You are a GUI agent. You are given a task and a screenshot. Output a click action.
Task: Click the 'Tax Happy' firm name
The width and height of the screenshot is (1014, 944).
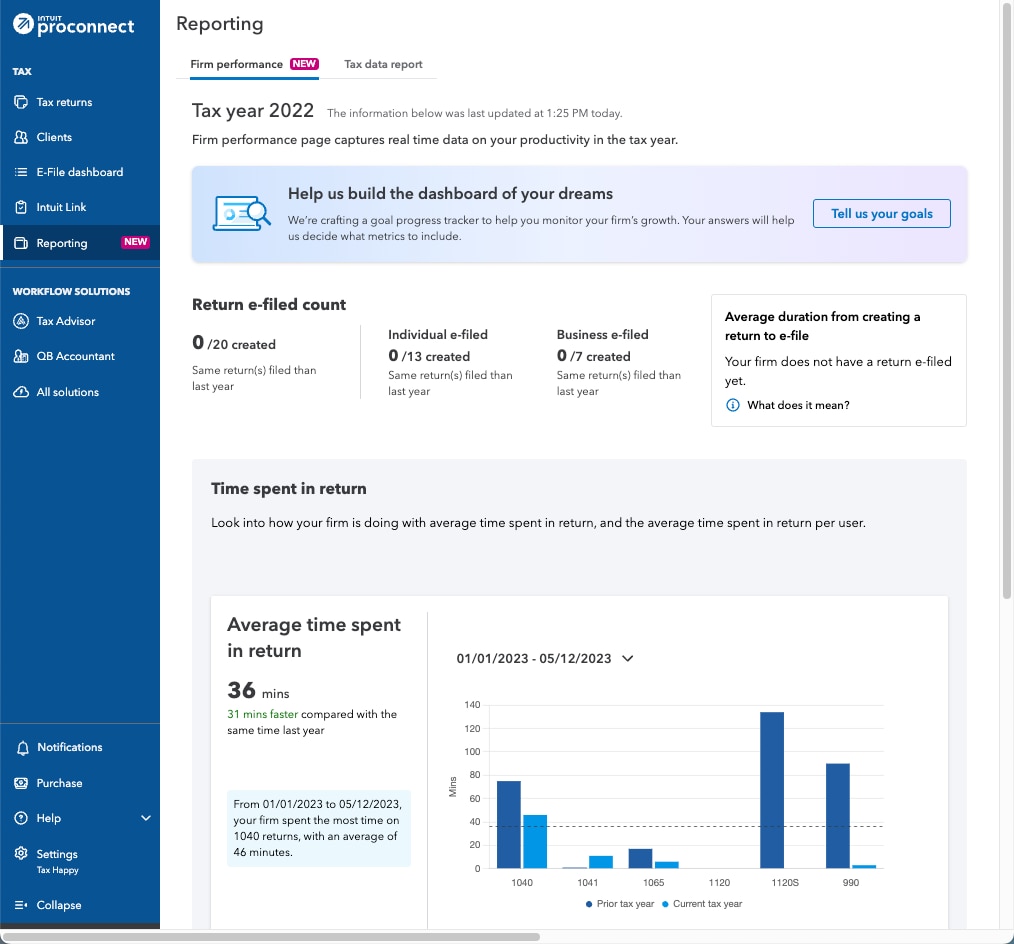(58, 870)
